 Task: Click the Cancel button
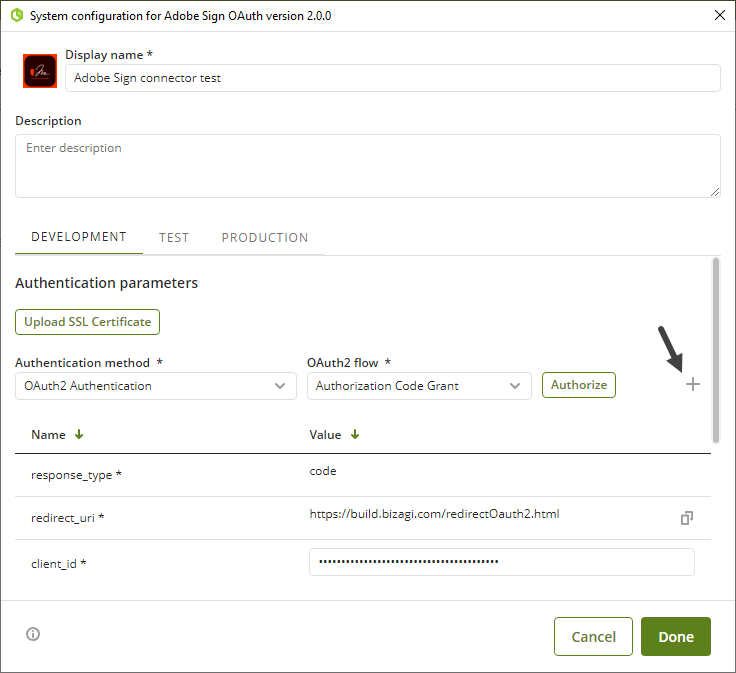[593, 636]
